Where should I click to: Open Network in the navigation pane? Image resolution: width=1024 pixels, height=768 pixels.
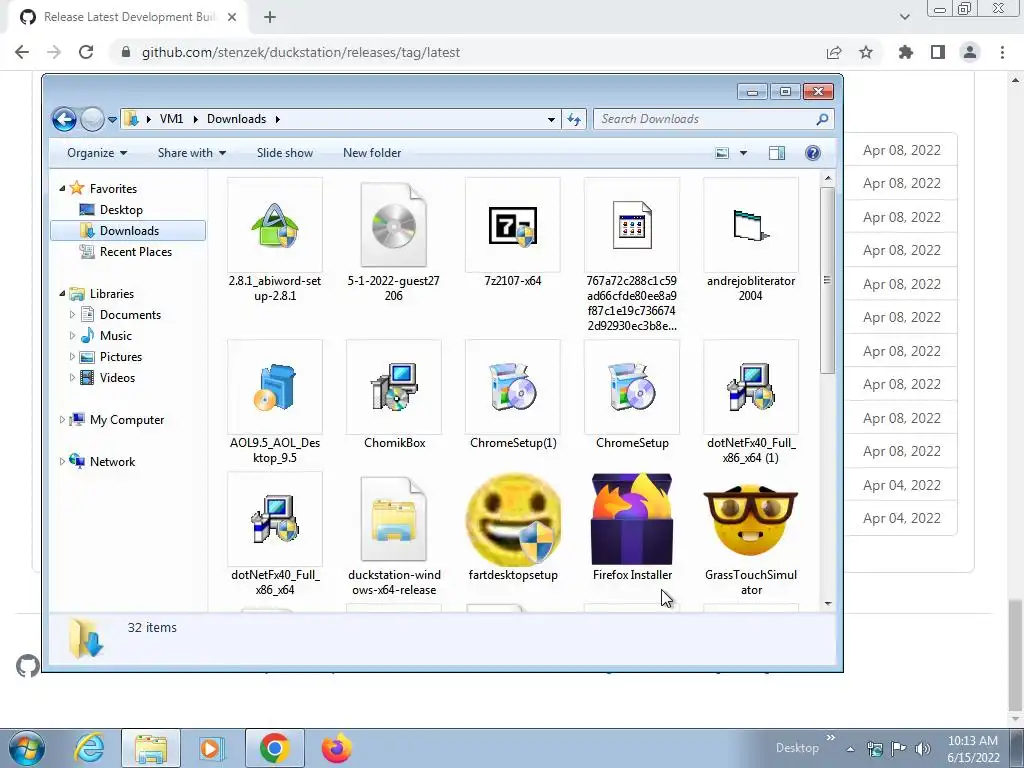click(x=112, y=462)
